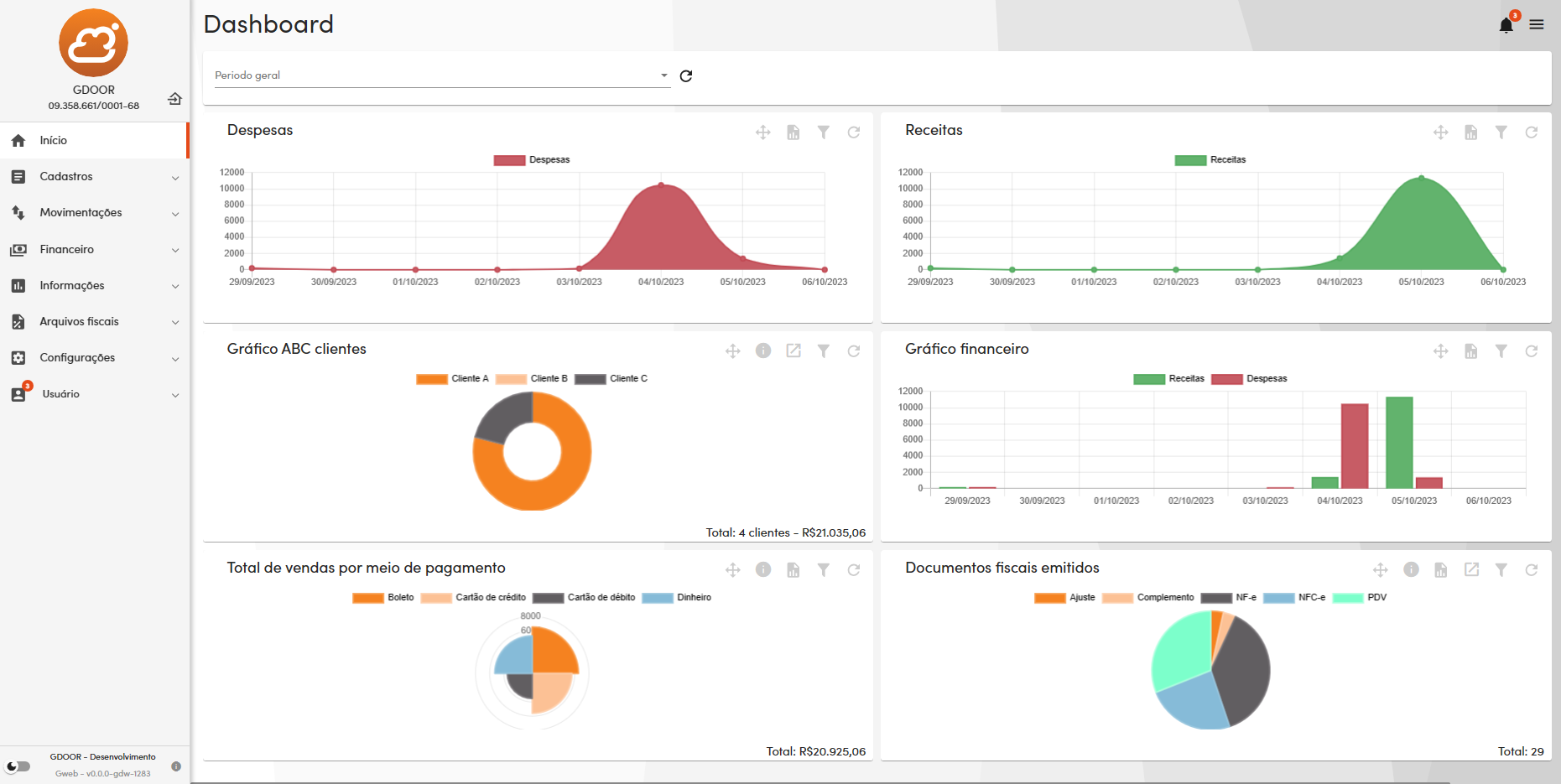The image size is (1561, 784).
Task: Reload the Gráfico ABC clientes card
Action: point(854,351)
